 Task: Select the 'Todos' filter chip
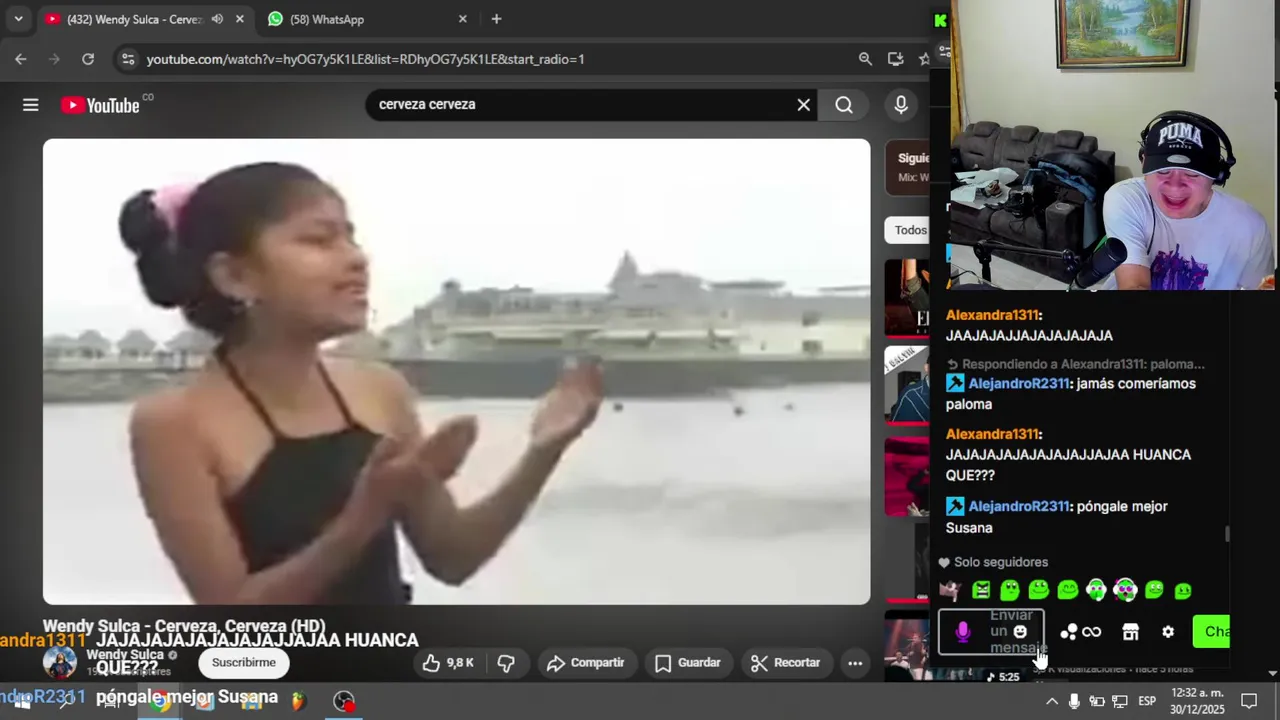tap(909, 230)
